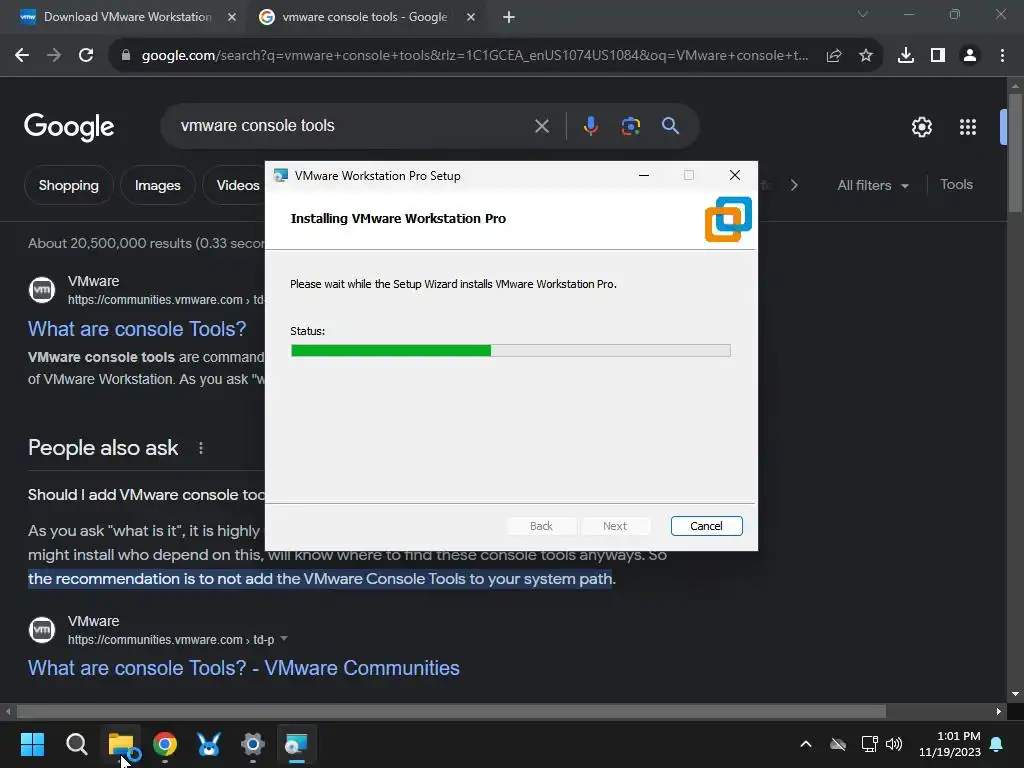
Task: Click the vertical page scrollbar thumb
Action: coord(1015,153)
